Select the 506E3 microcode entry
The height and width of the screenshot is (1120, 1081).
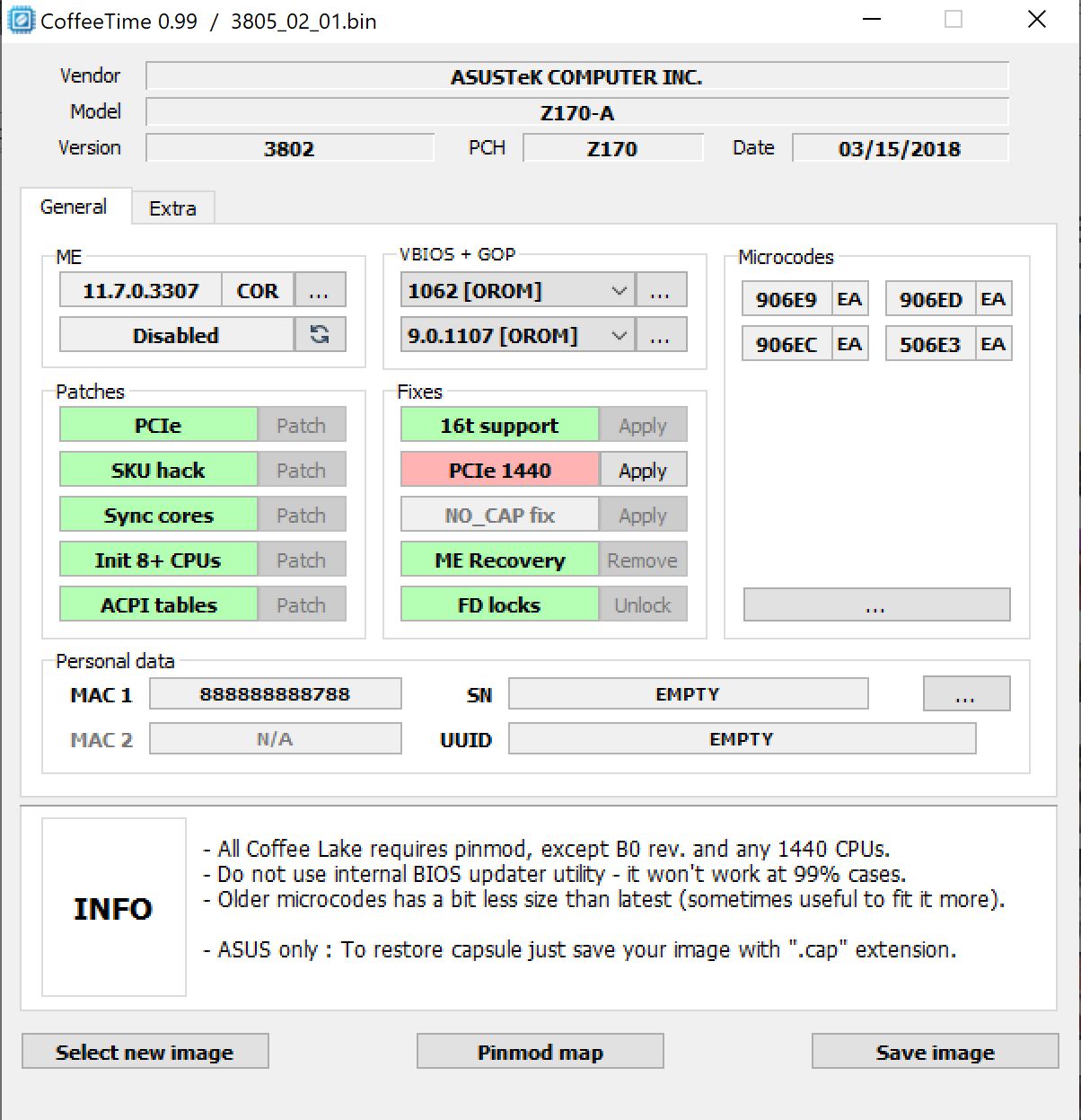[x=930, y=344]
